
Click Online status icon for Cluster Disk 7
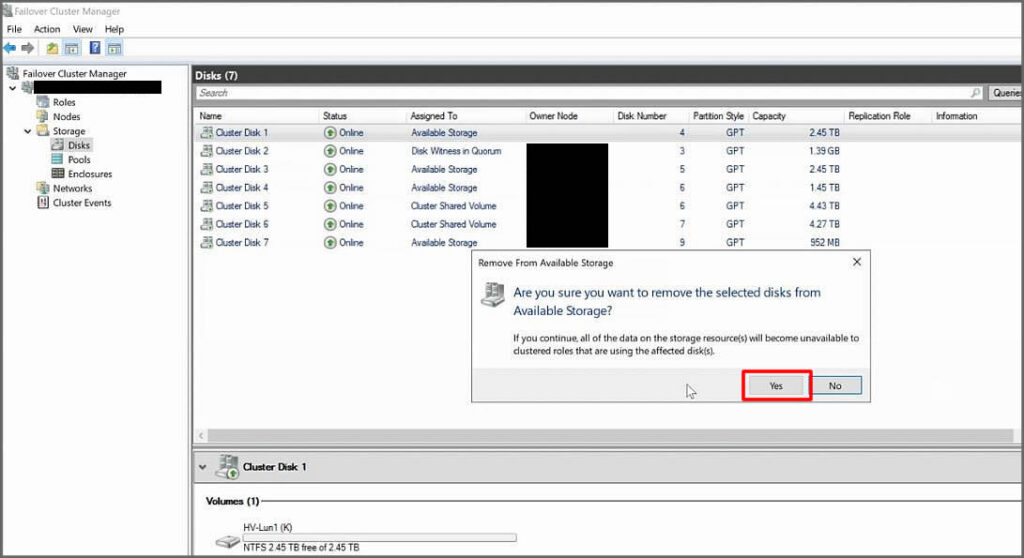330,242
